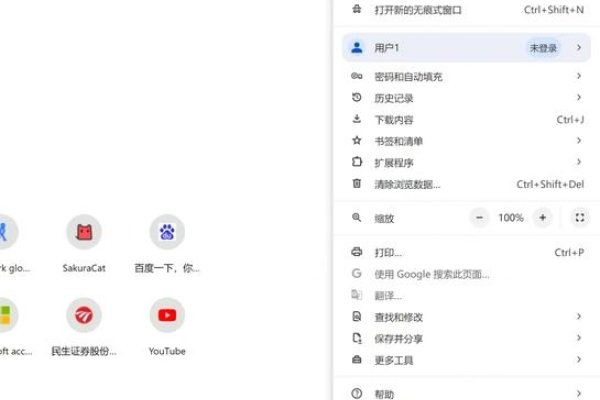Viewport: 600px width, 400px height.
Task: Click the 用户1 profile avatar icon
Action: (357, 48)
